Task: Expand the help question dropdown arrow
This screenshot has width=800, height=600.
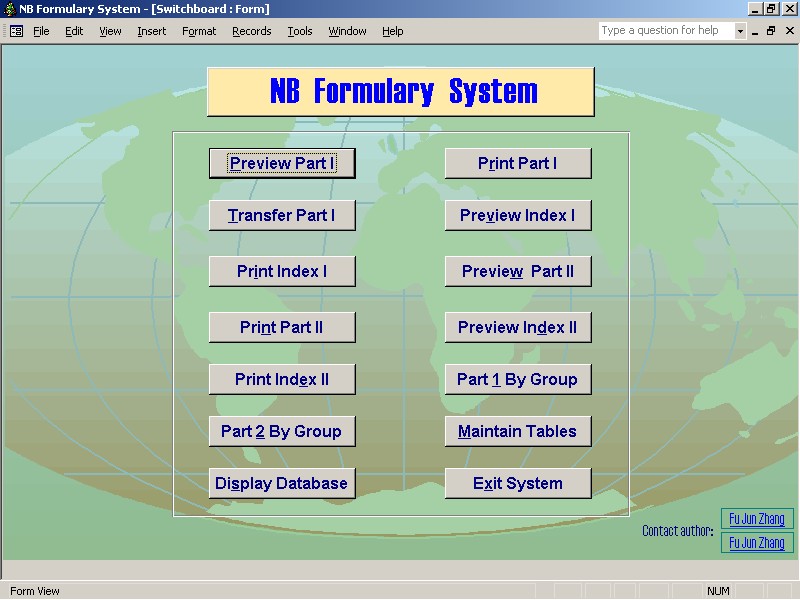Action: pyautogui.click(x=740, y=31)
